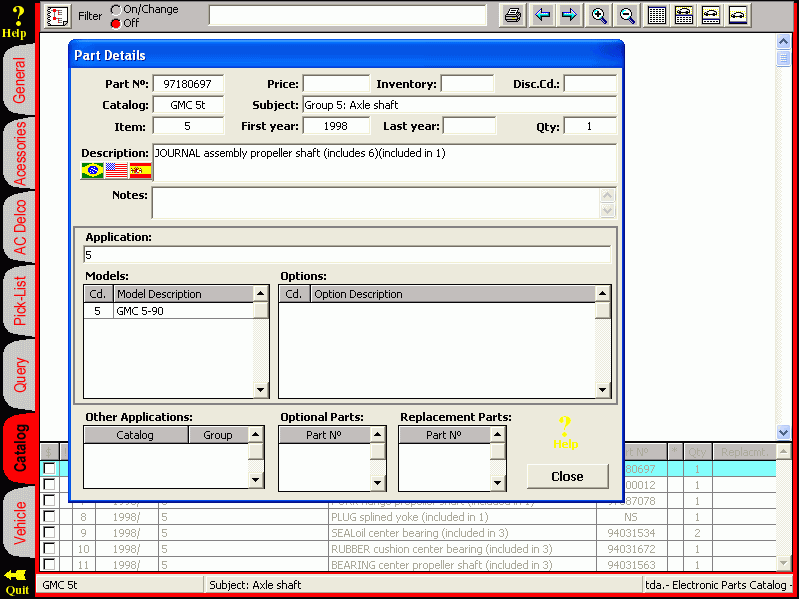
Task: Show description in Spanish via Spain flag
Action: [x=140, y=170]
